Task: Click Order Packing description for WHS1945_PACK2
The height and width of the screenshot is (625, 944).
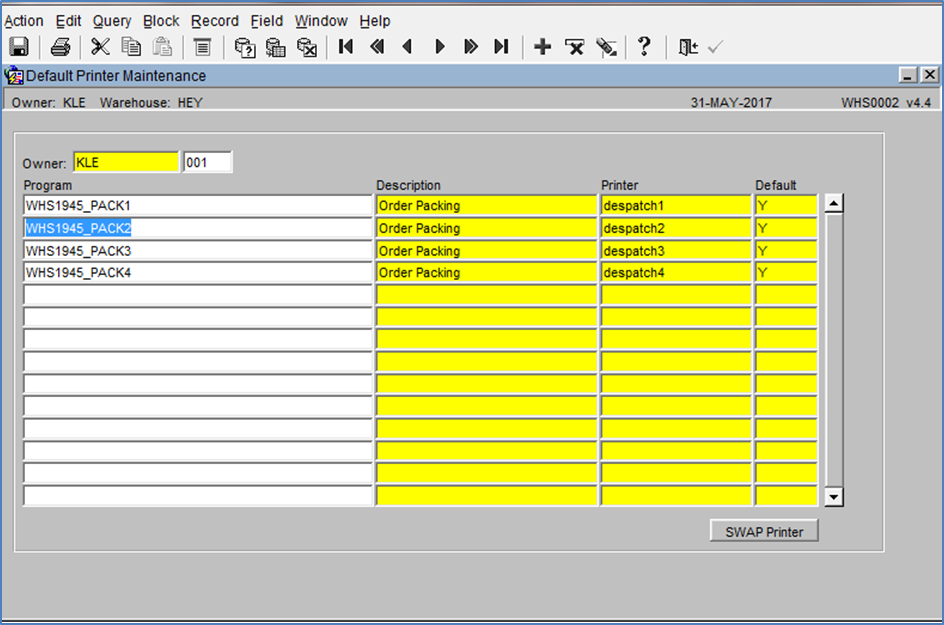Action: click(x=486, y=228)
